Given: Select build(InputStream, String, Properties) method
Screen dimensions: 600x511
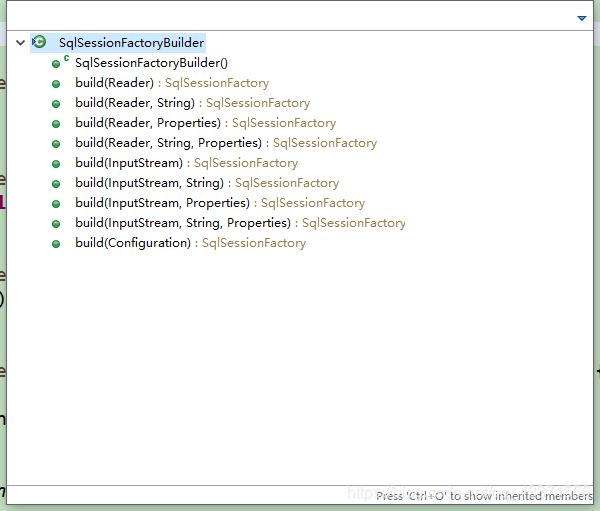Looking at the screenshot, I should [240, 223].
